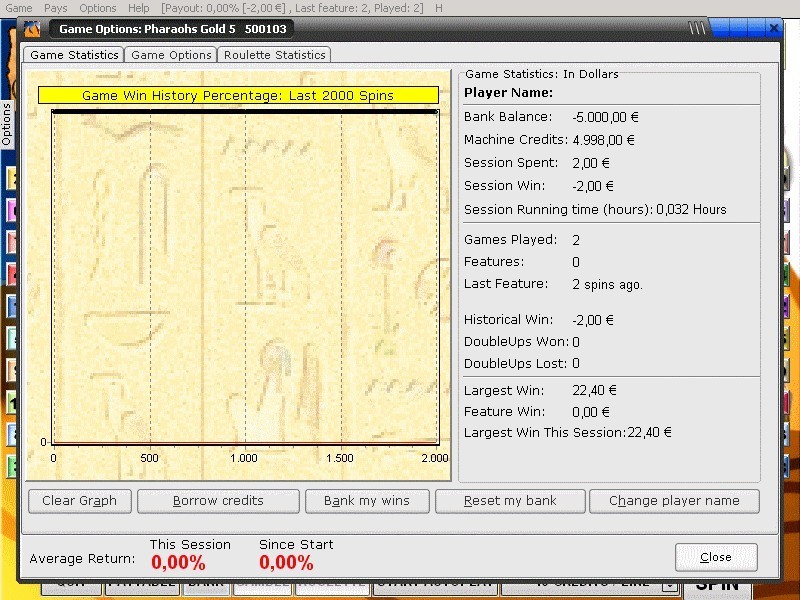Click the Bank my wins button
Viewport: 800px width, 600px height.
coord(367,501)
